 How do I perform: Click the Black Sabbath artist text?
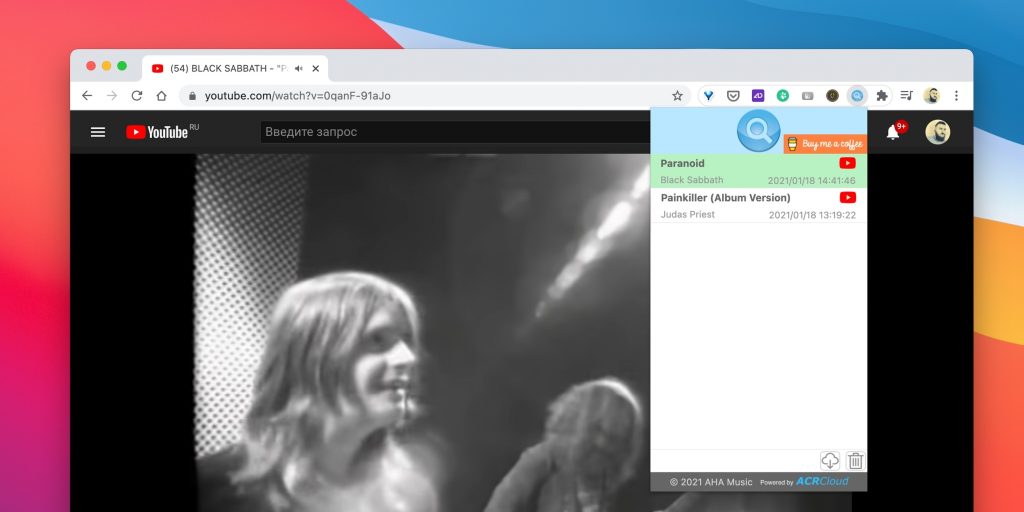click(x=692, y=180)
